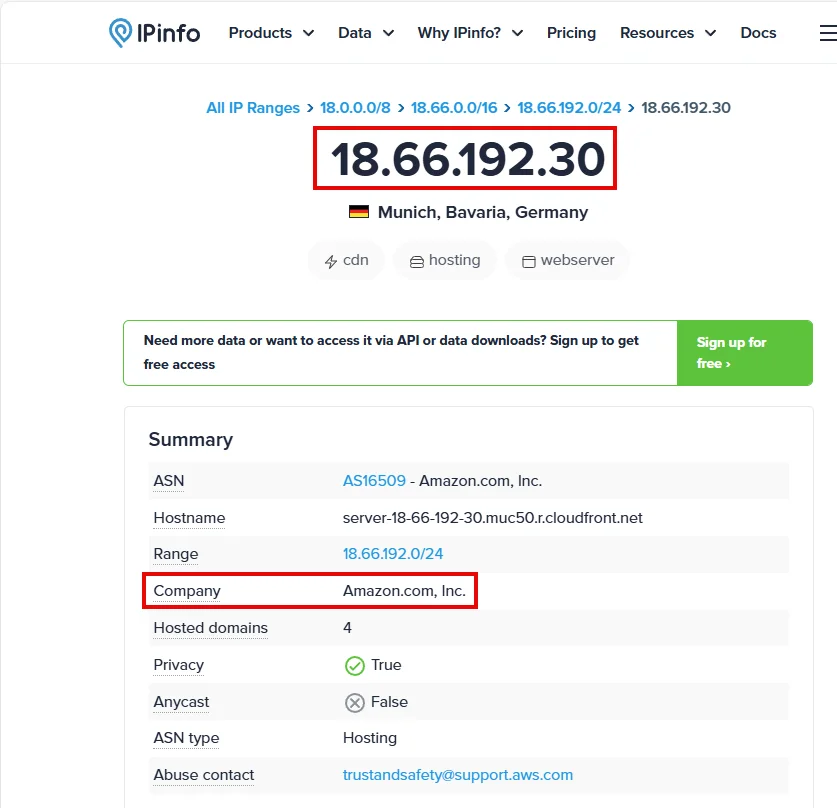Image resolution: width=837 pixels, height=808 pixels.
Task: Expand the Resources dropdown
Action: click(668, 33)
